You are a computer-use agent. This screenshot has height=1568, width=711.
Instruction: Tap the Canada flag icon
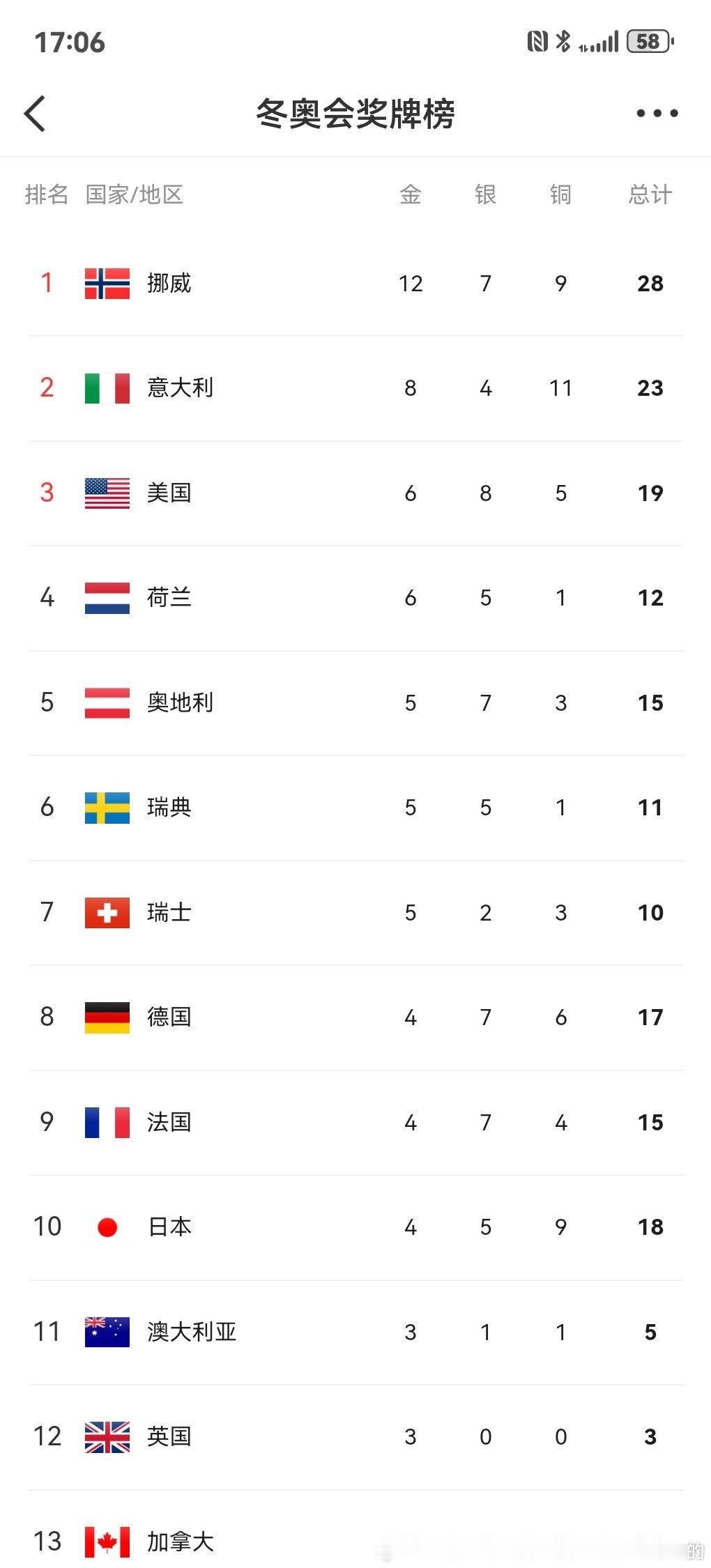point(107,1542)
